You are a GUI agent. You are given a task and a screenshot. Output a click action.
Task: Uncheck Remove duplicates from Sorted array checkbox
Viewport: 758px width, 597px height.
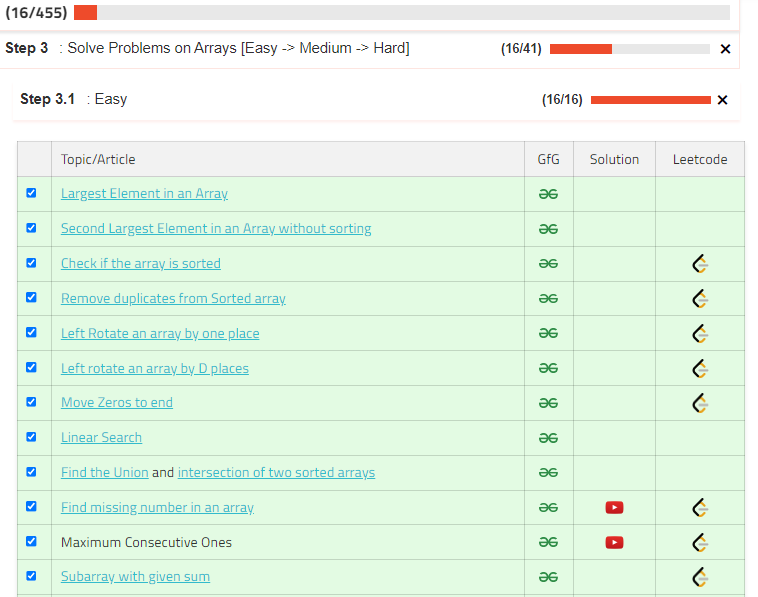pos(31,297)
